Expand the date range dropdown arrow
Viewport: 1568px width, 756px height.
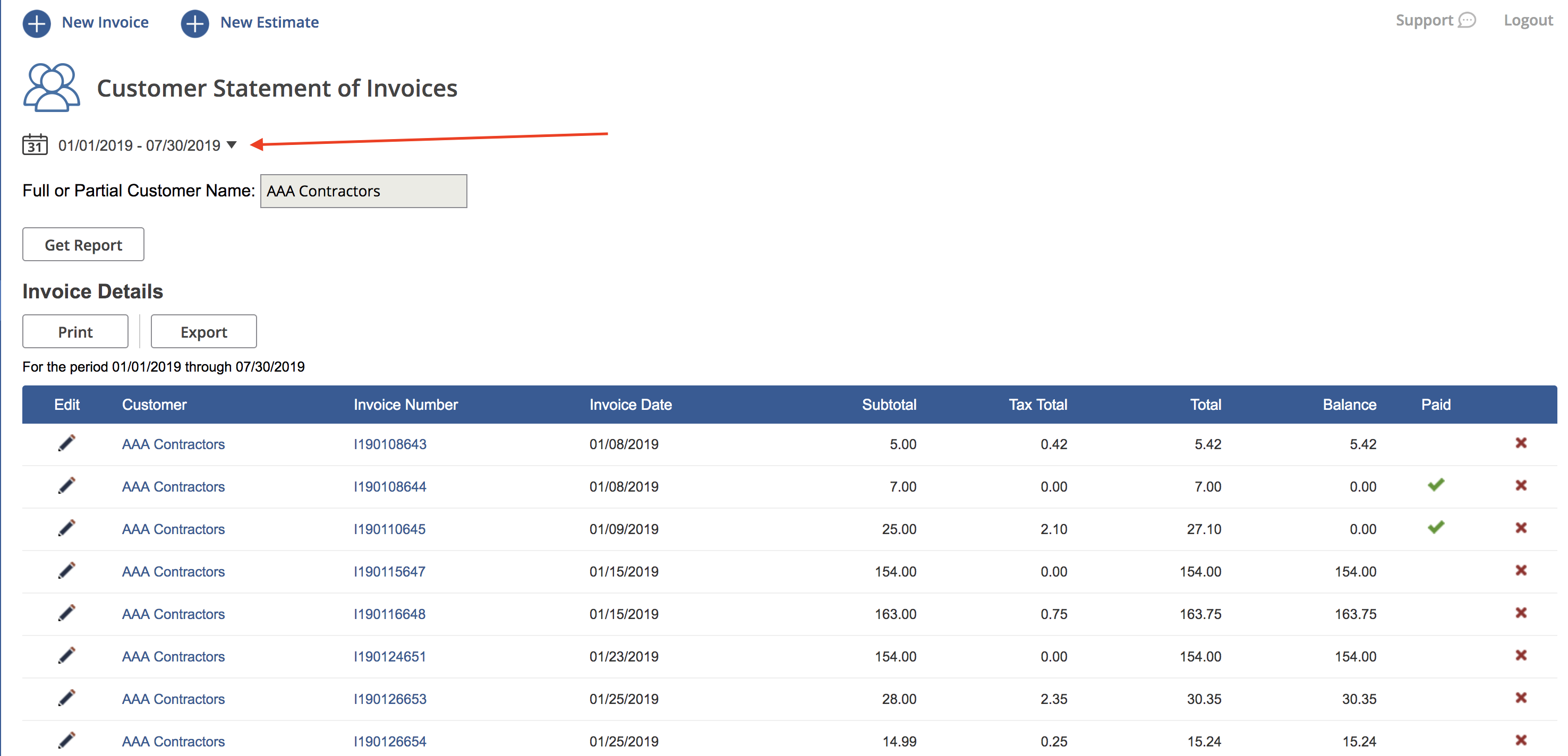pos(232,145)
